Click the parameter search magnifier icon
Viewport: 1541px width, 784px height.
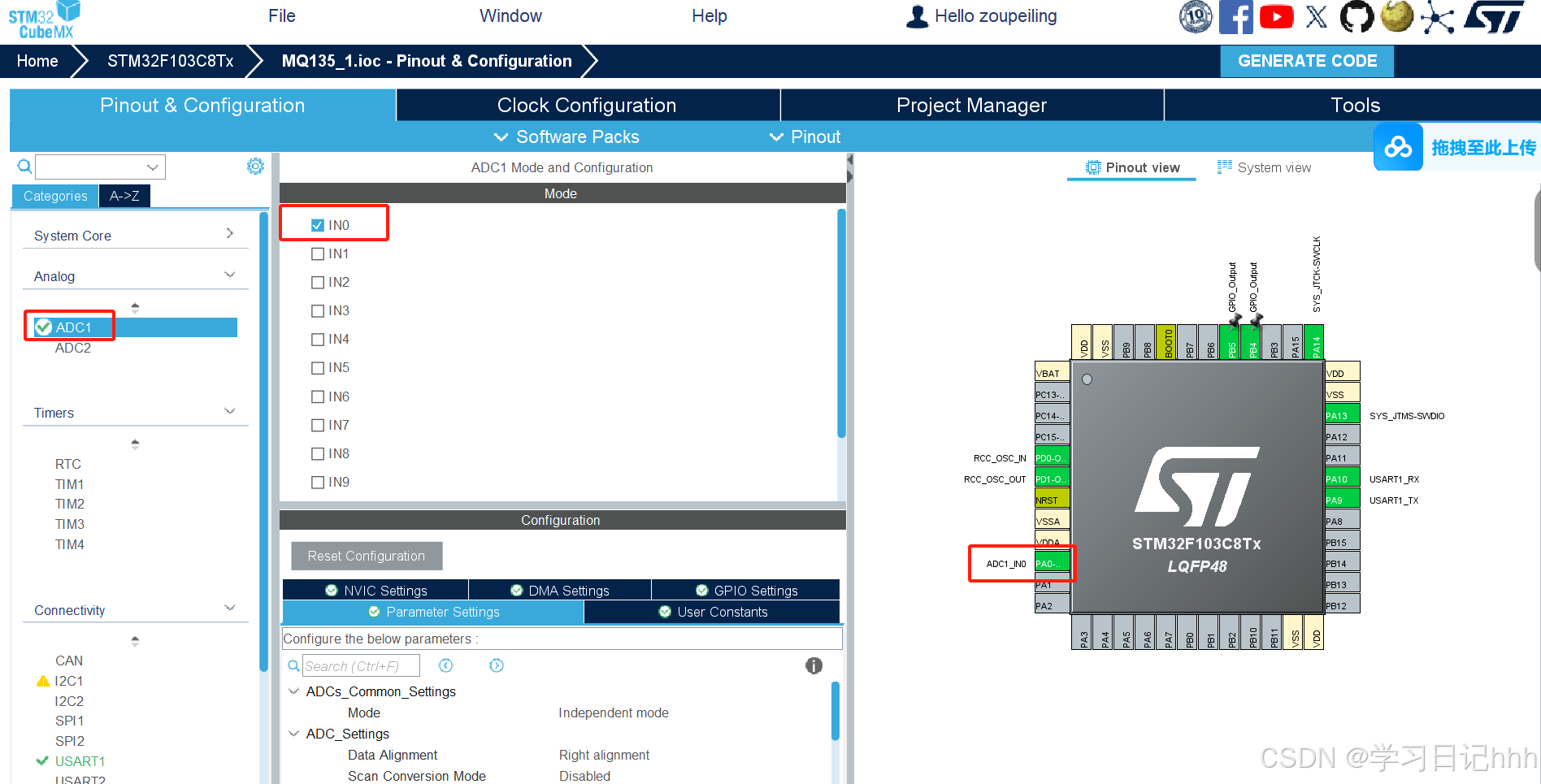pyautogui.click(x=293, y=666)
